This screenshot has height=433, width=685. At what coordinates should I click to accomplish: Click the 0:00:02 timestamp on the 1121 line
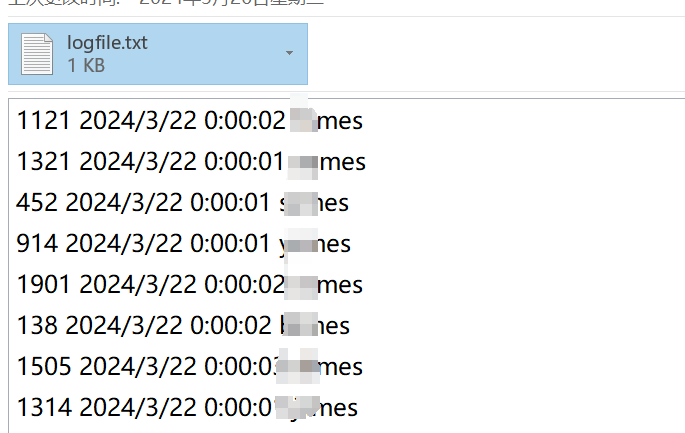245,121
